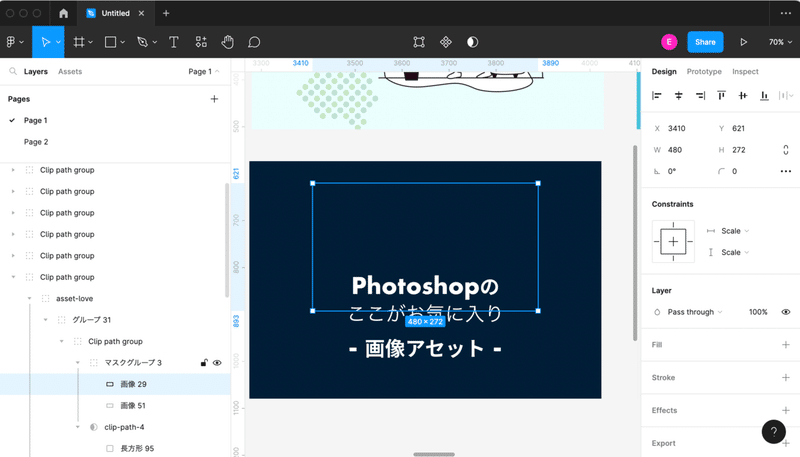Add a new page
The image size is (800, 457).
(x=214, y=99)
